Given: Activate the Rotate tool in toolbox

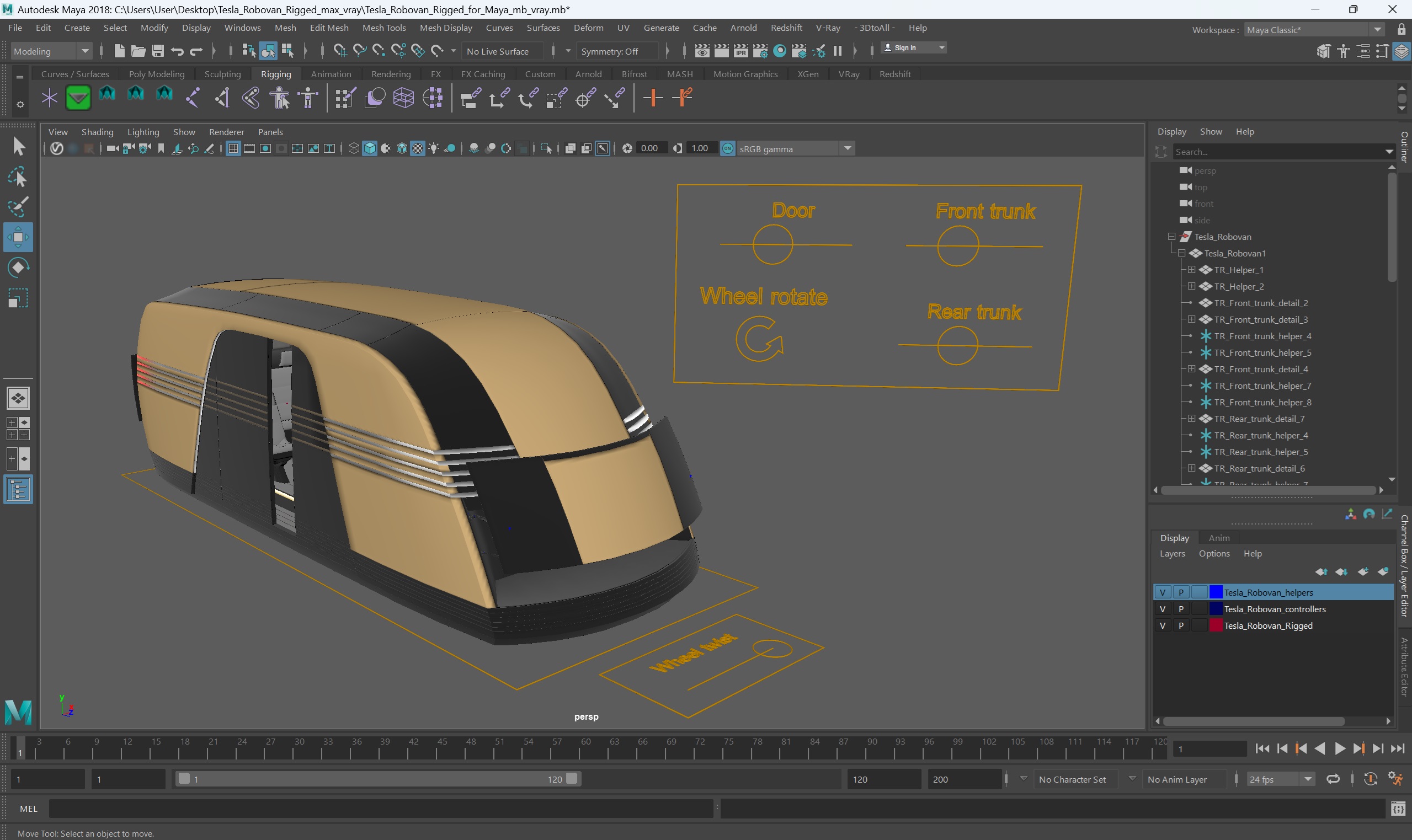Looking at the screenshot, I should pos(18,267).
